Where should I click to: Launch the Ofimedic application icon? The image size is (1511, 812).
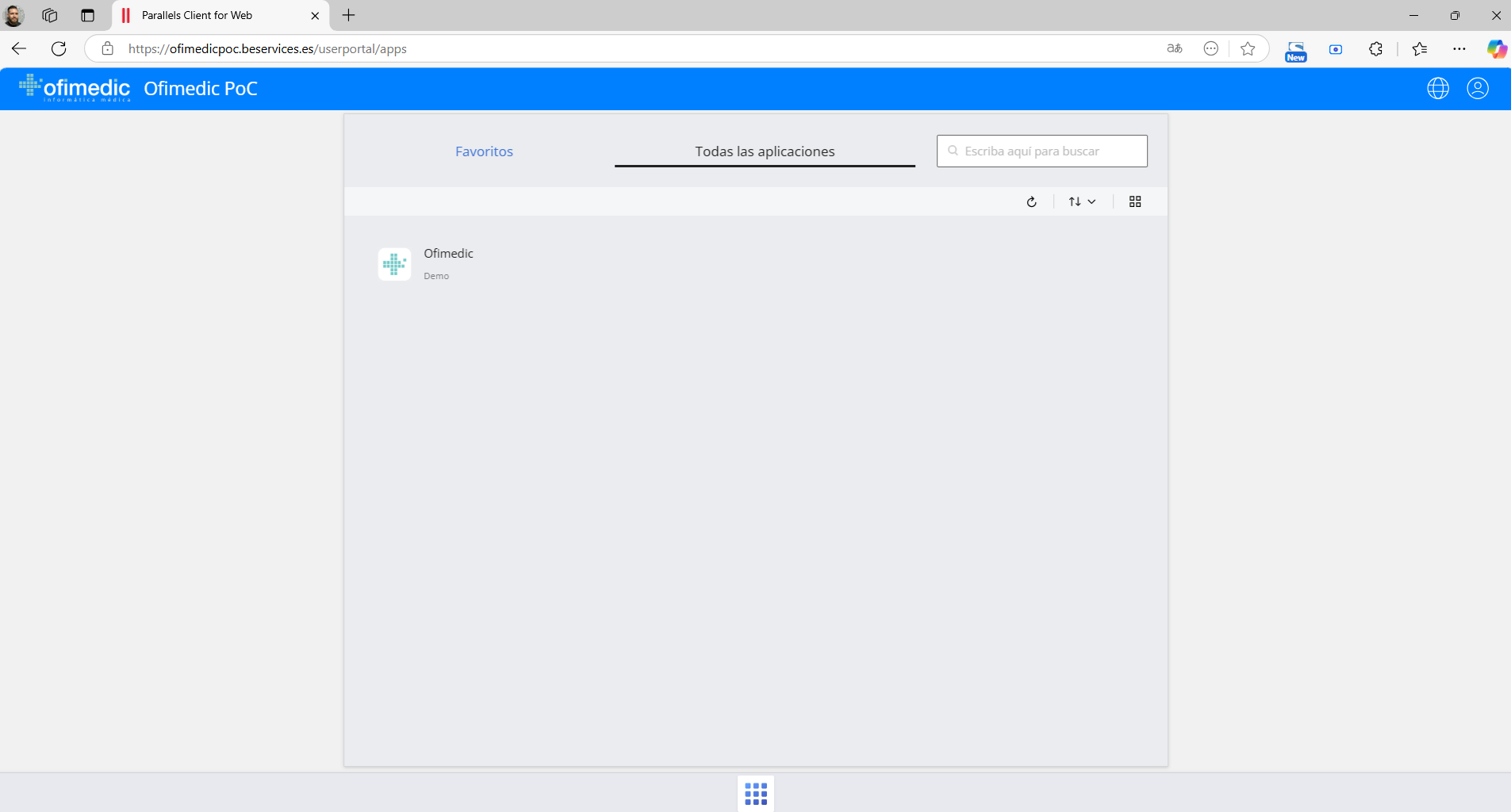[394, 264]
